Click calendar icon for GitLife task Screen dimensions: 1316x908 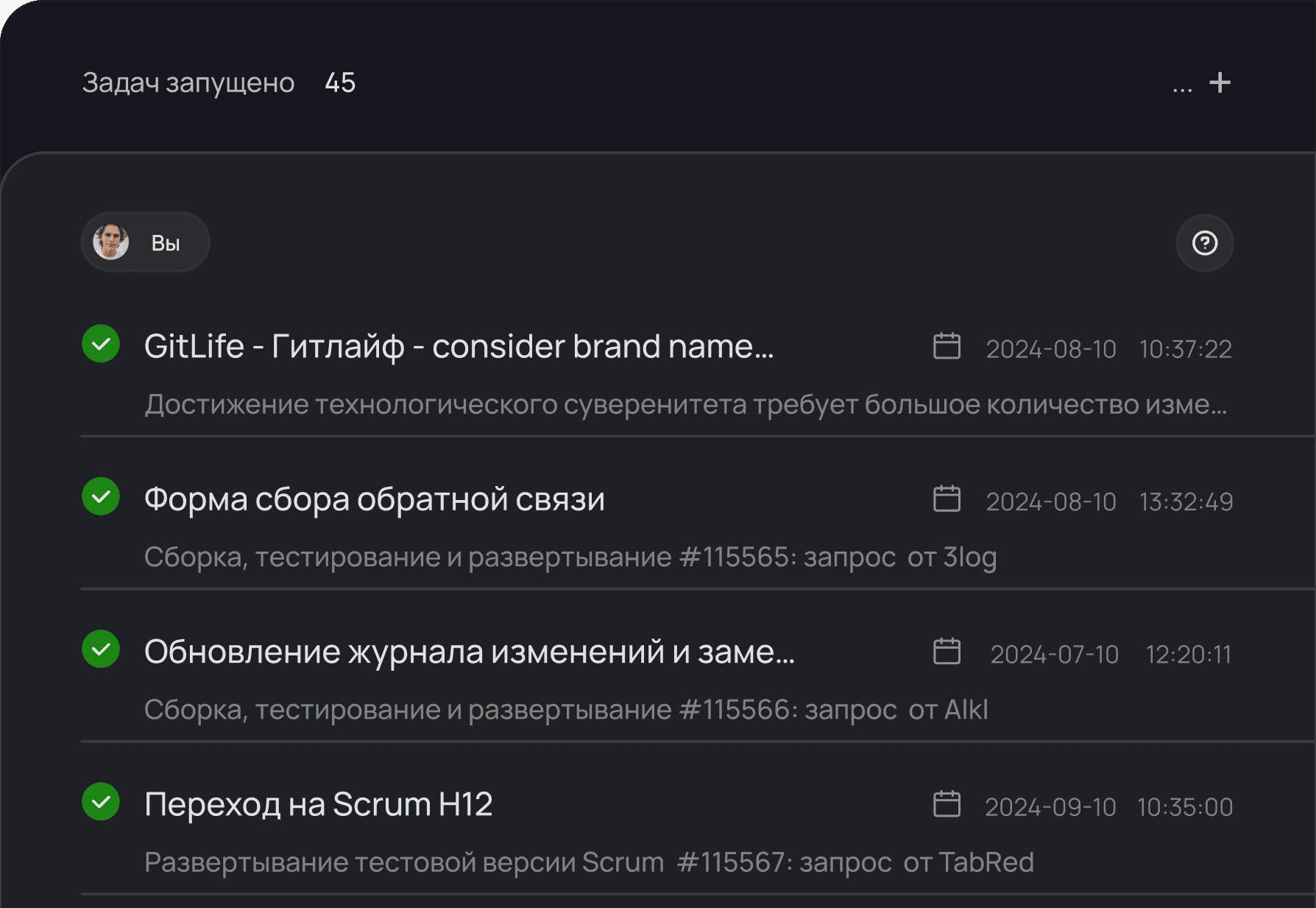pos(947,346)
